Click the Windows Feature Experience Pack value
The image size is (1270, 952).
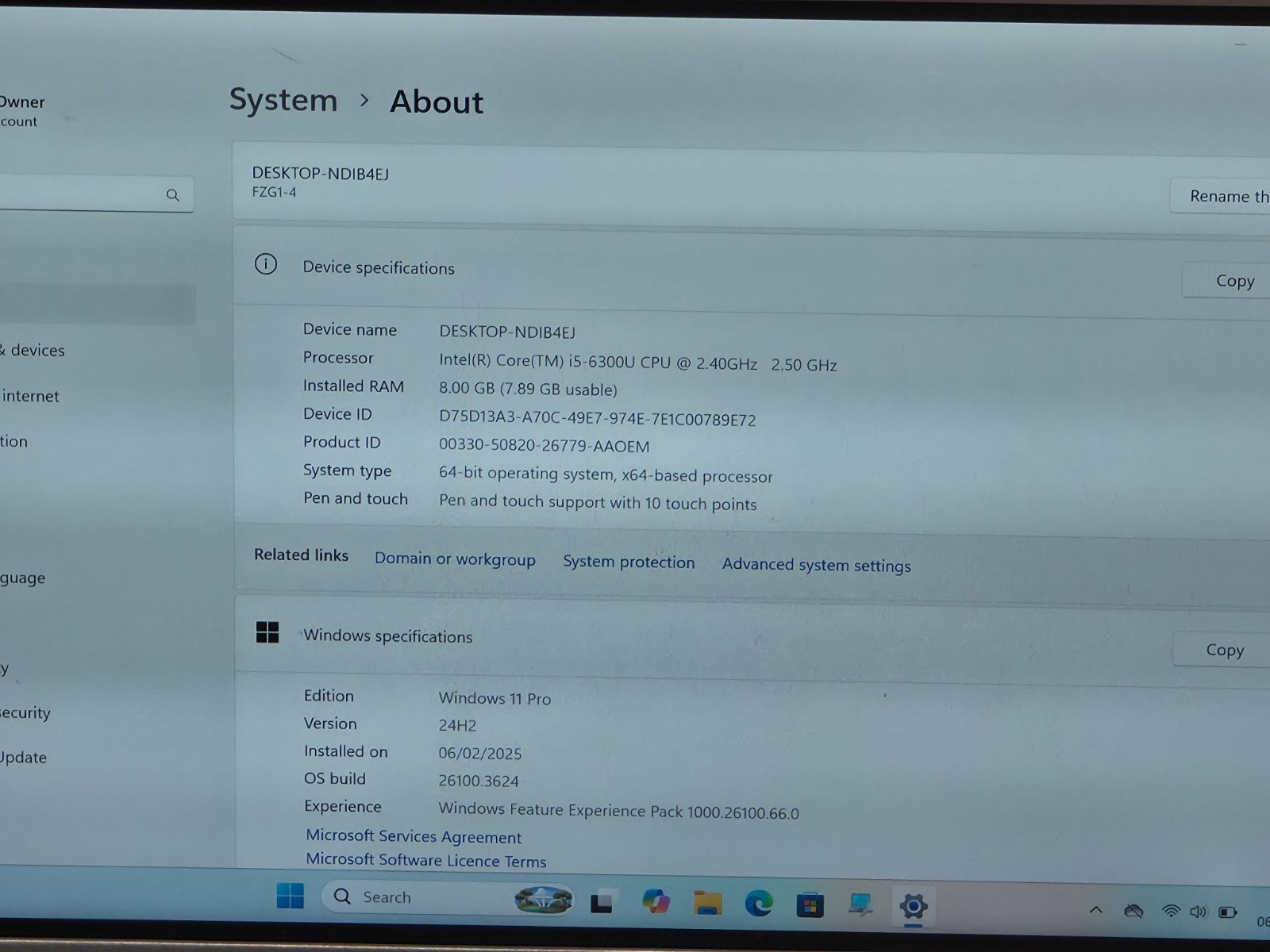coord(618,811)
